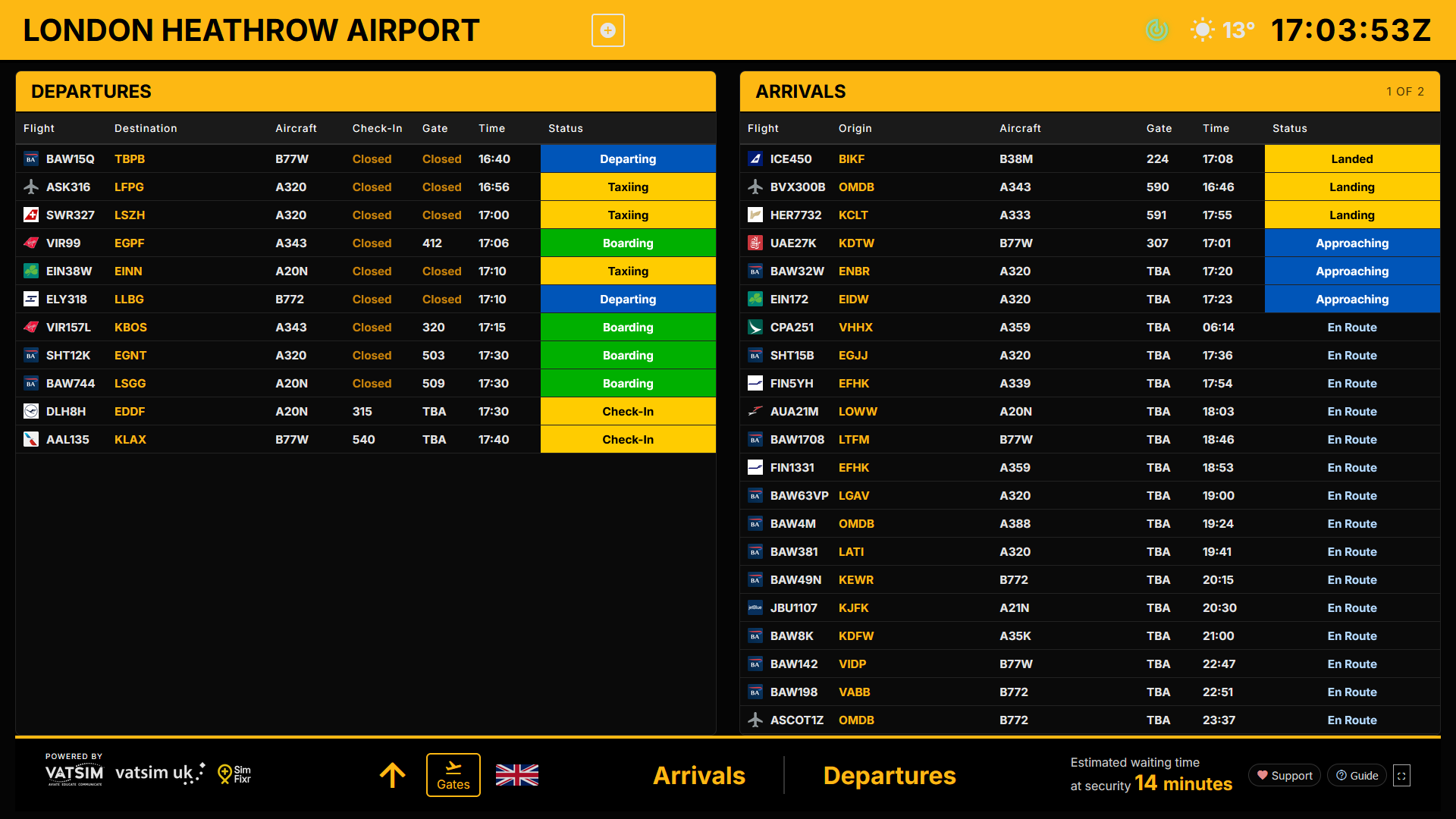Click the Virgin icon beside VIR99
The height and width of the screenshot is (819, 1456).
[x=31, y=243]
